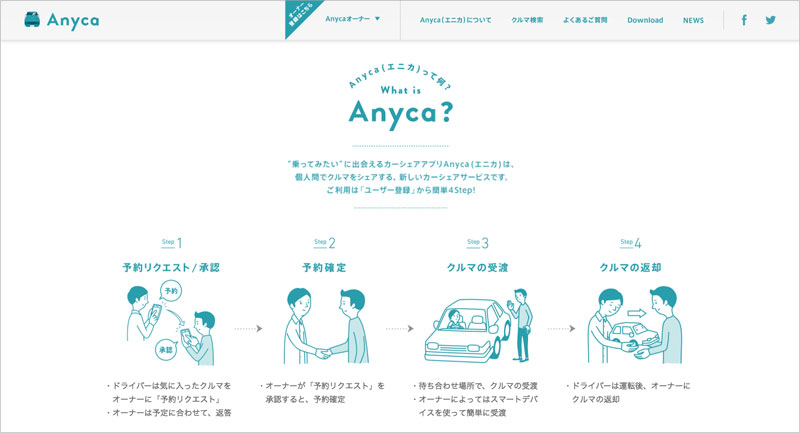Click the 'What is' subtitle text
The height and width of the screenshot is (433, 800).
tap(401, 91)
